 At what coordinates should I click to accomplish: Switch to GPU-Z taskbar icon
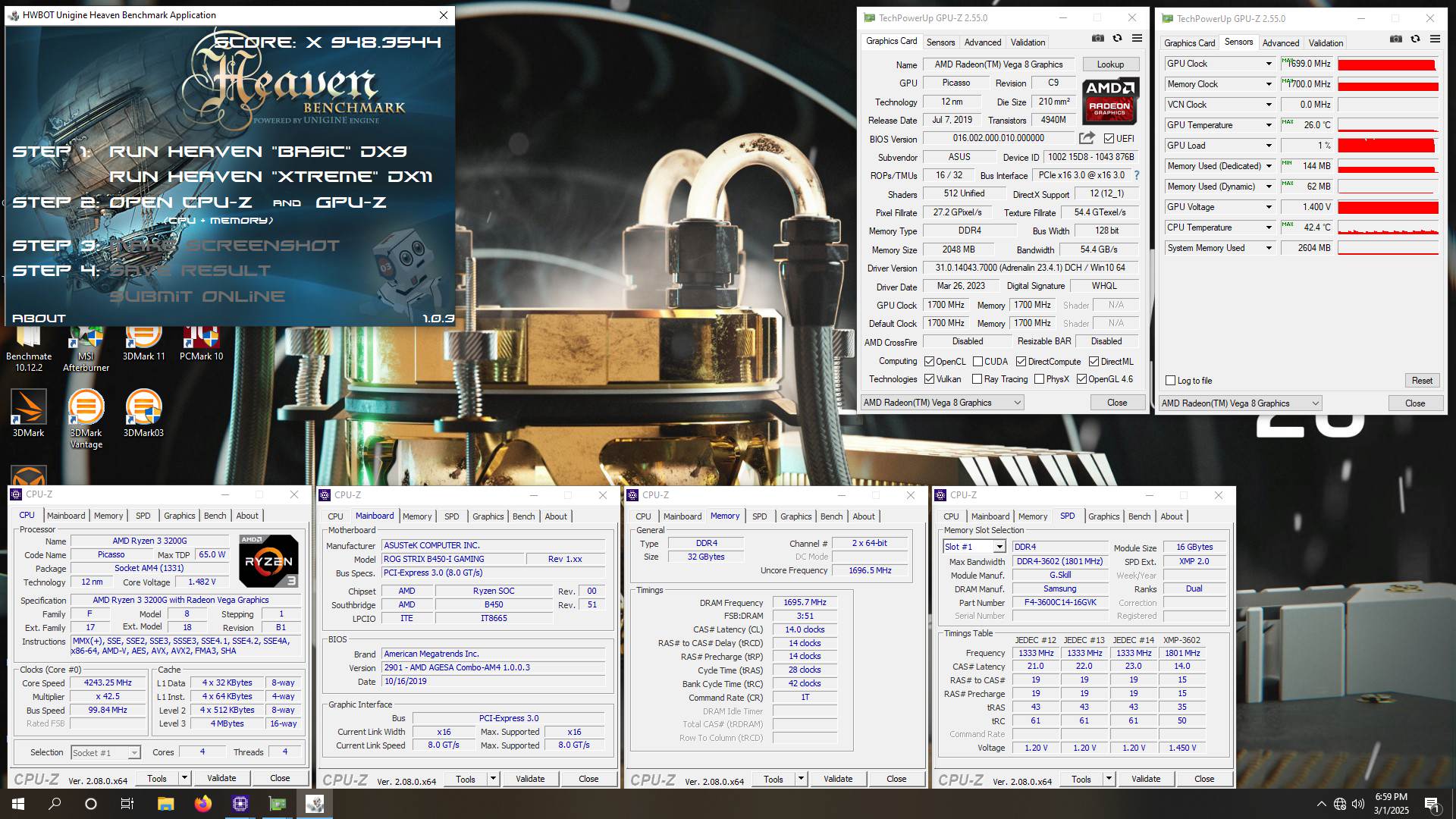coord(278,804)
